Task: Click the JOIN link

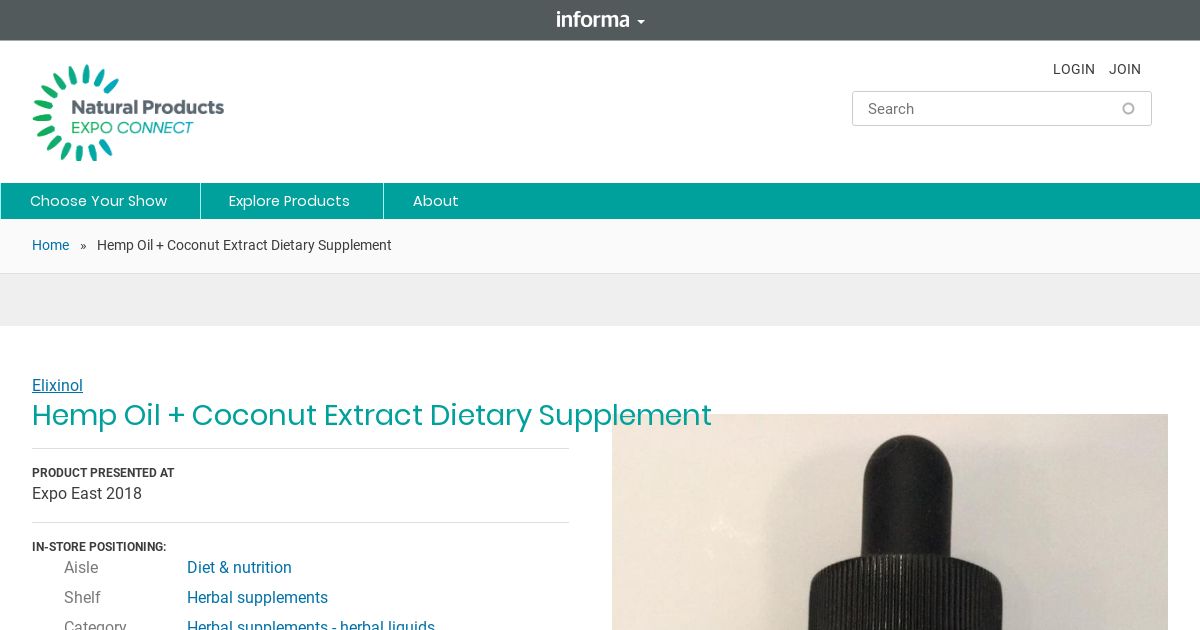Action: click(1125, 69)
